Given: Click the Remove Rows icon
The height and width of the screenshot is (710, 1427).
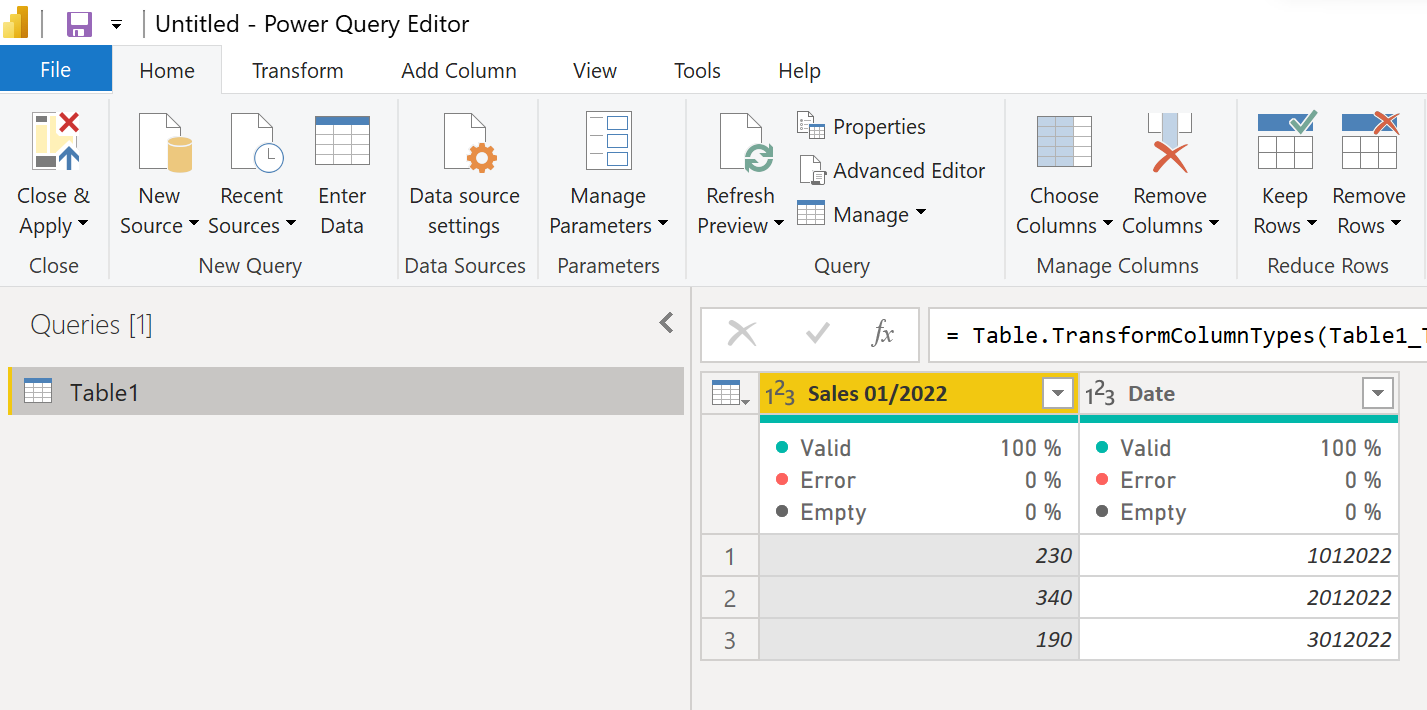Looking at the screenshot, I should point(1370,140).
